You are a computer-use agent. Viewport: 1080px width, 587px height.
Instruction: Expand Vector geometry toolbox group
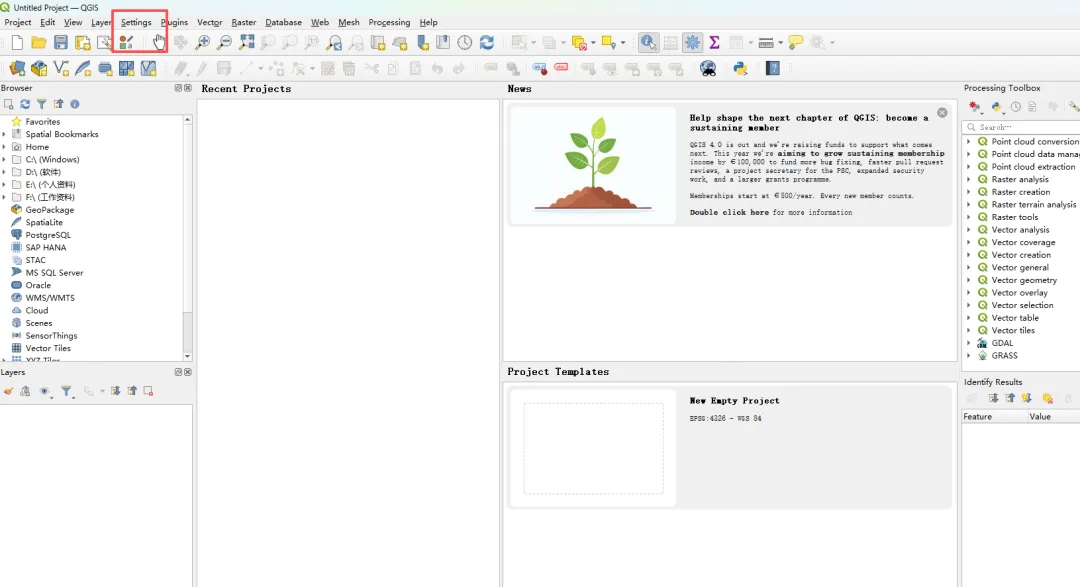tap(968, 280)
